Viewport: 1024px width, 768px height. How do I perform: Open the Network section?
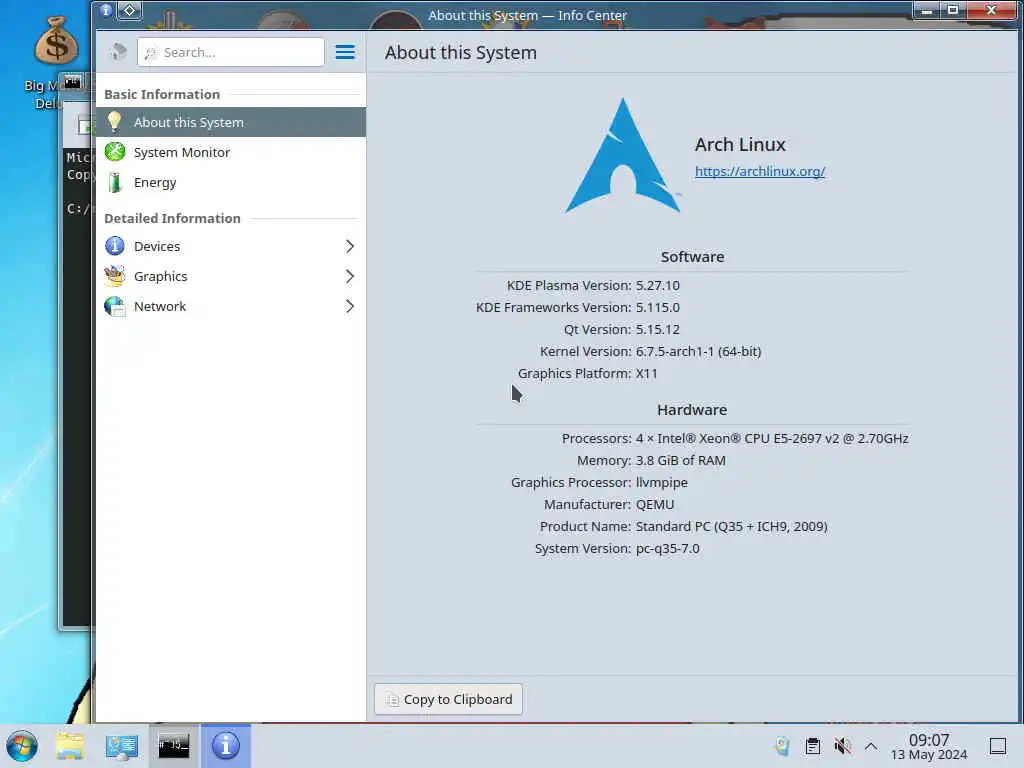pyautogui.click(x=231, y=306)
